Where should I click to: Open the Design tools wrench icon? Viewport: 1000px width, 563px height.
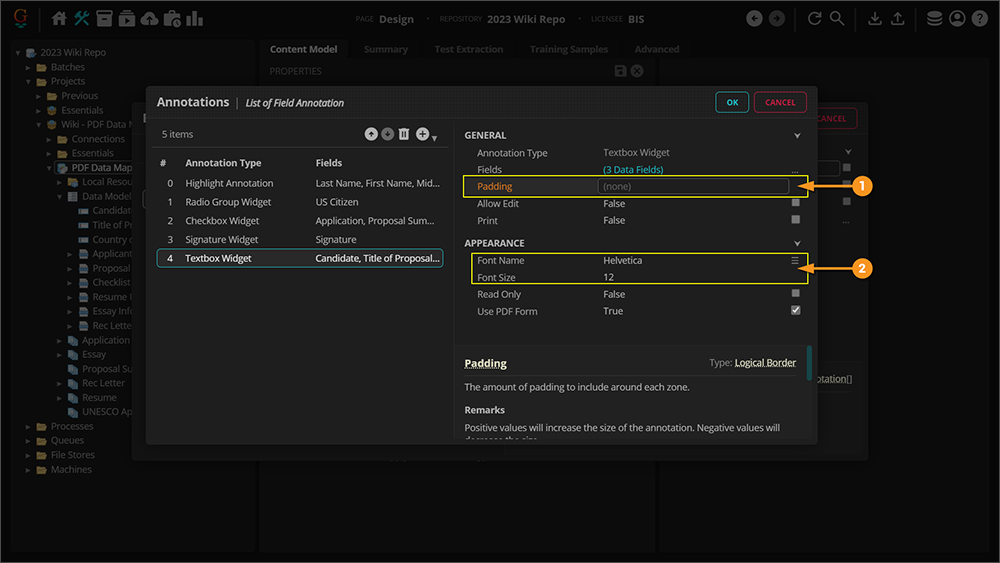tap(82, 19)
